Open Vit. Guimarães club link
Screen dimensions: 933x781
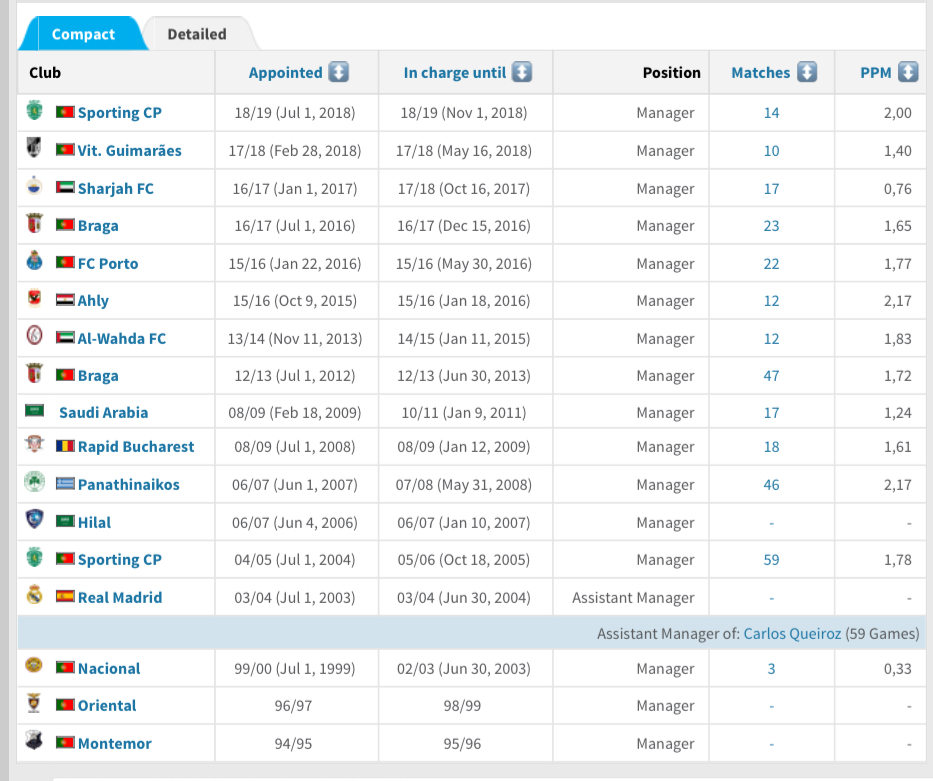[x=130, y=150]
